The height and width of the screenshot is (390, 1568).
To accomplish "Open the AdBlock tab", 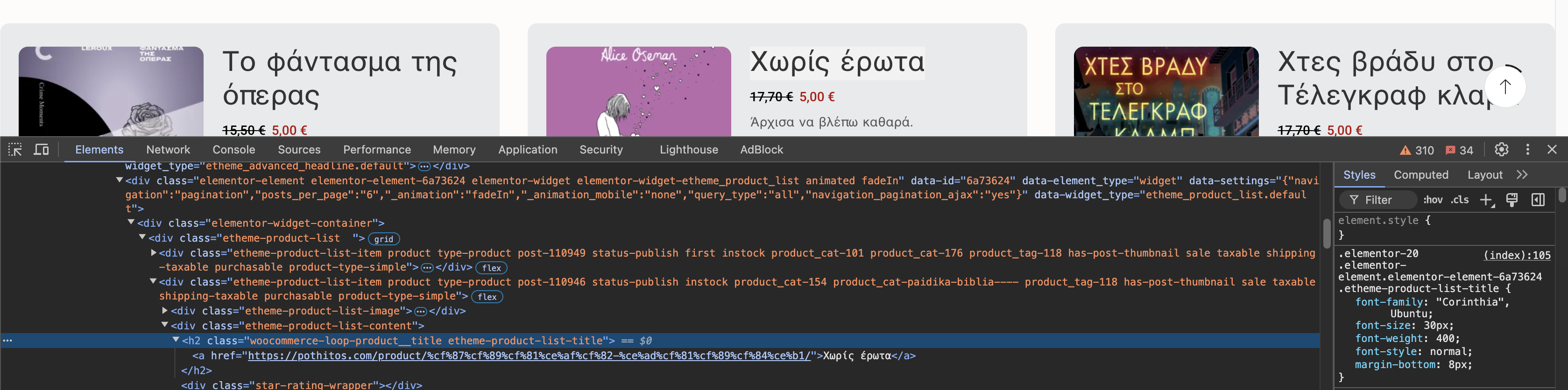I will pos(762,150).
